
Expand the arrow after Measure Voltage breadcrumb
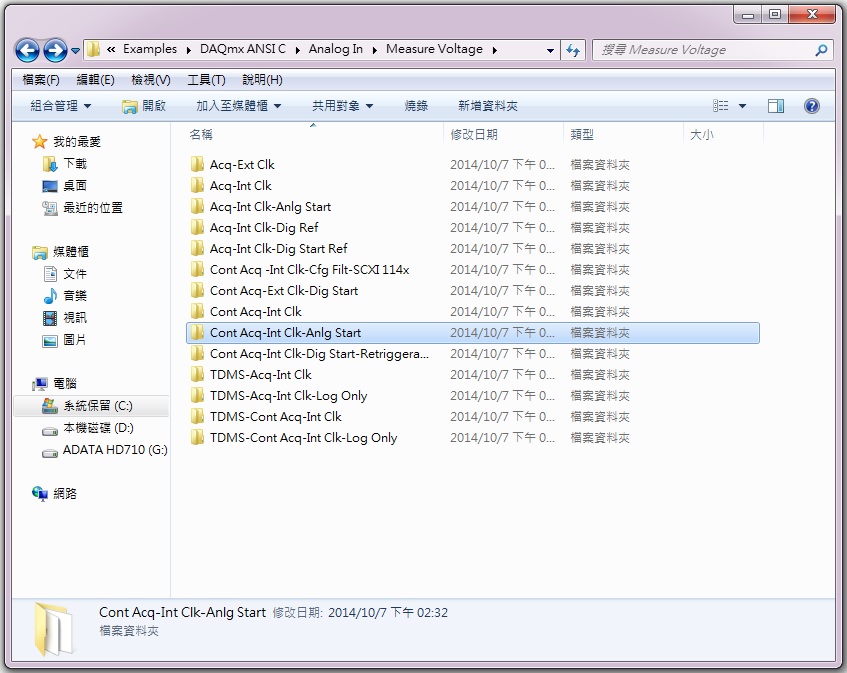pyautogui.click(x=494, y=50)
